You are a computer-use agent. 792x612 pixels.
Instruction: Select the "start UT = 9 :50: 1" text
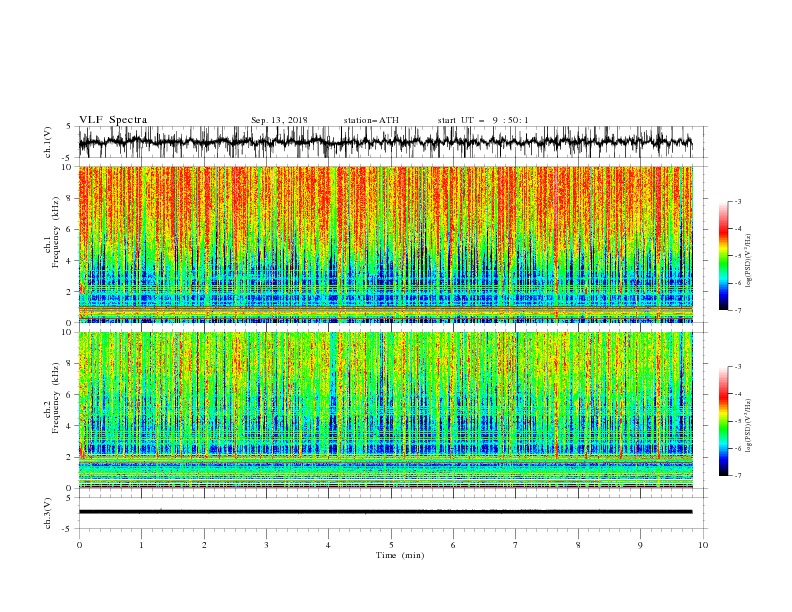[483, 120]
